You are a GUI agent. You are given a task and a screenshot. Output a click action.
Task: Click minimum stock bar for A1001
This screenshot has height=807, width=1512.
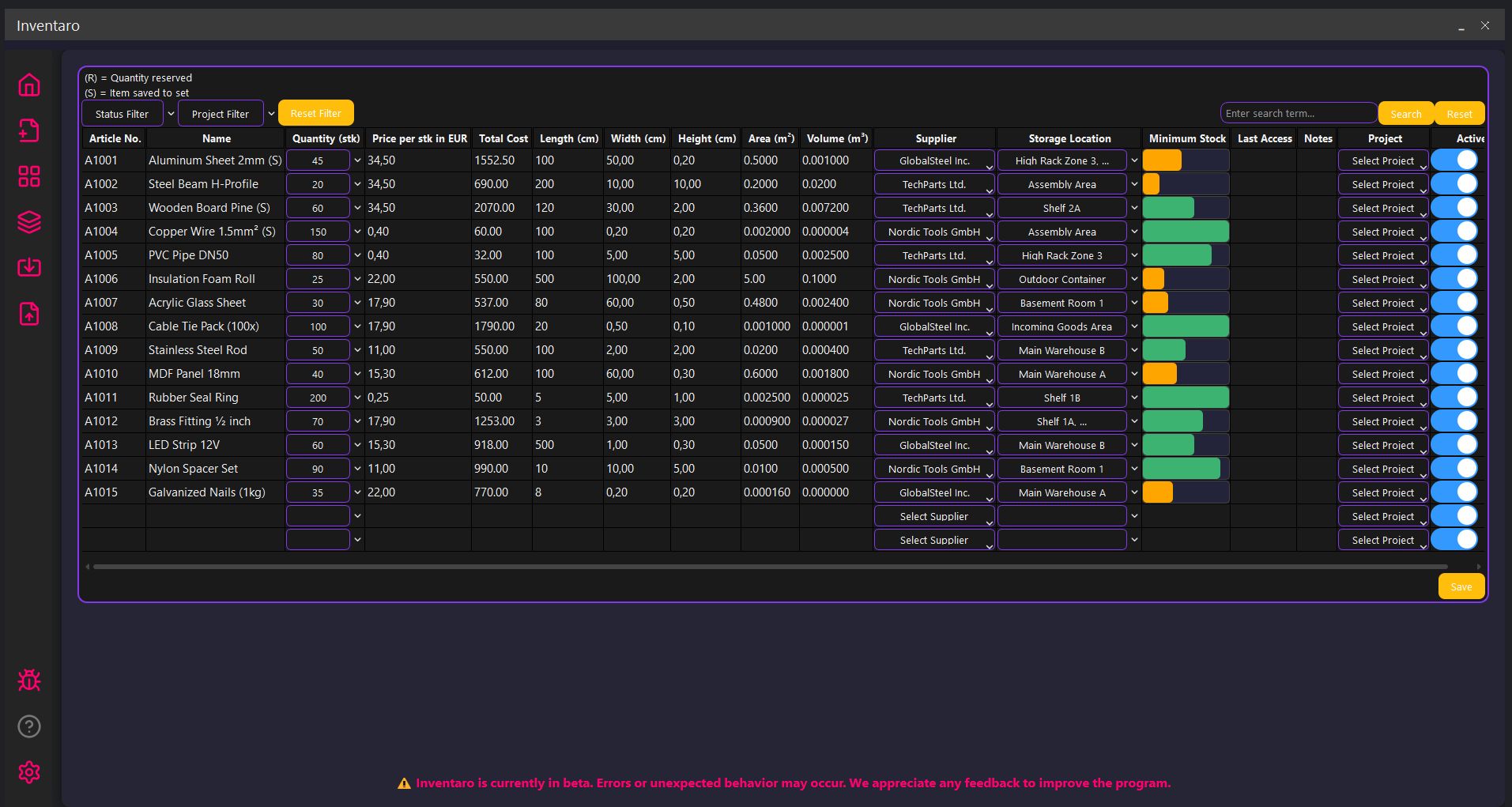coord(1186,160)
